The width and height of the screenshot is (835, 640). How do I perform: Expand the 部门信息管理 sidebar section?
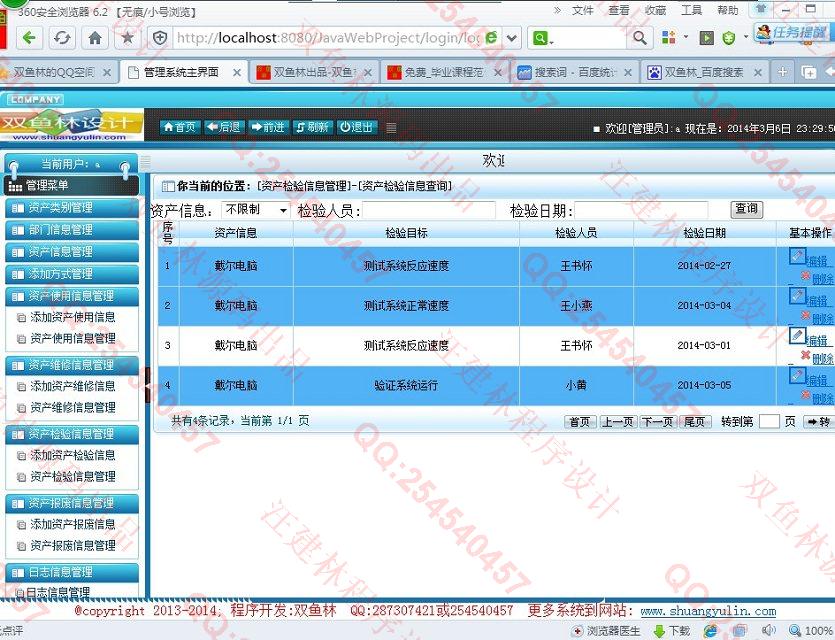click(71, 230)
